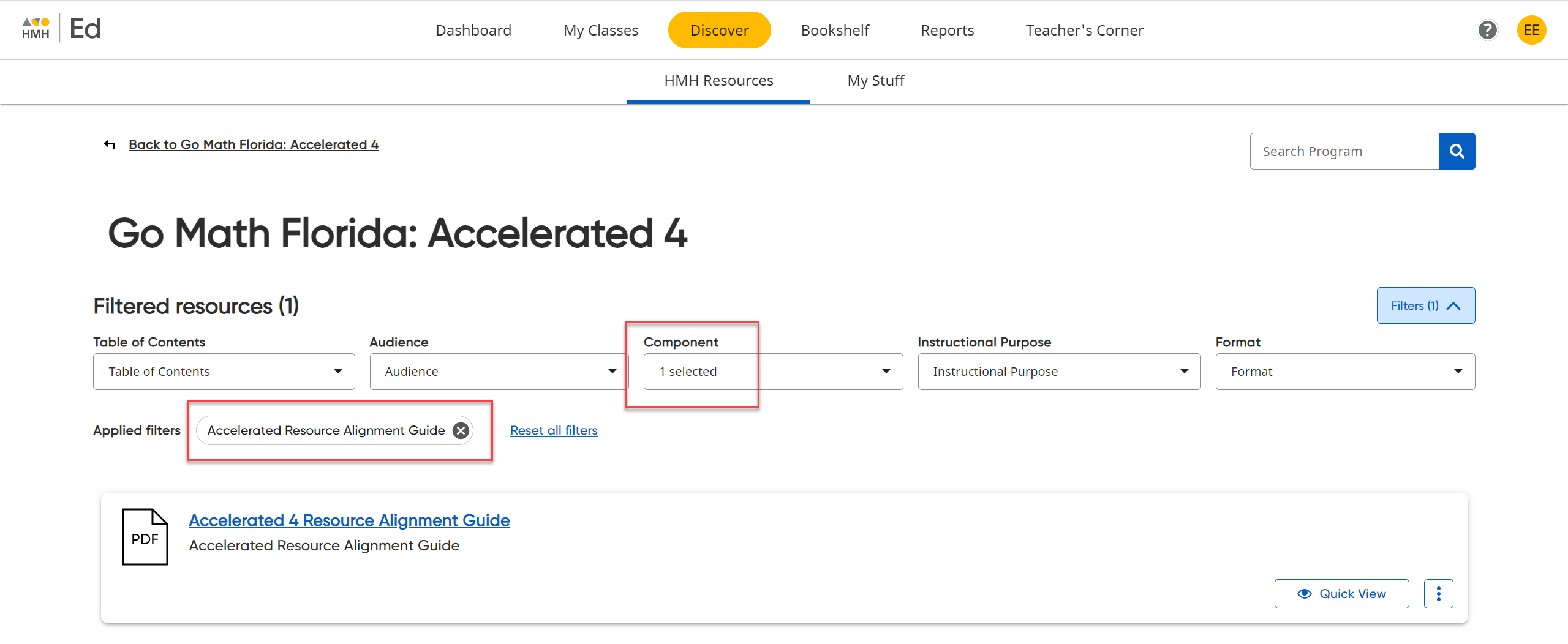The width and height of the screenshot is (1568, 644).
Task: Open the EE profile avatar
Action: click(x=1532, y=29)
